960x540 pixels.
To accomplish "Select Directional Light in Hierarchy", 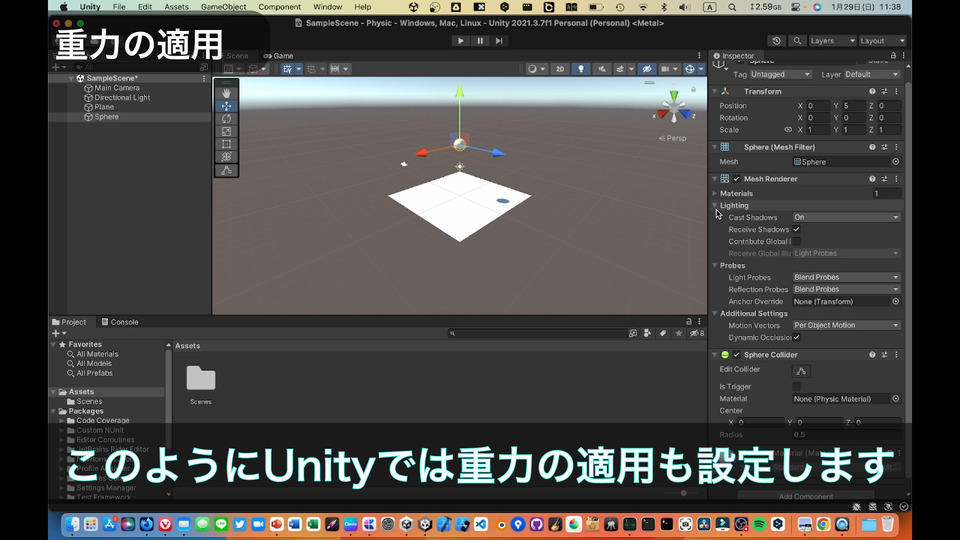I will [122, 98].
